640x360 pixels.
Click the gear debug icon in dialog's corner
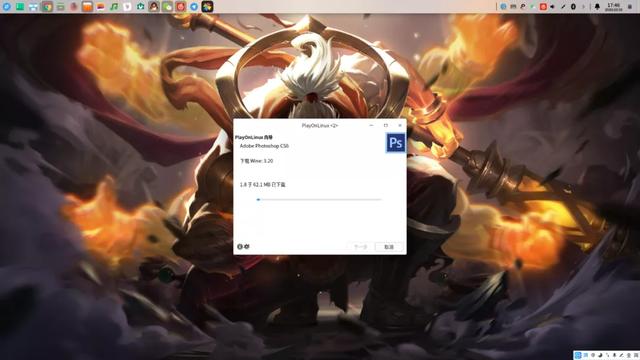[x=247, y=247]
